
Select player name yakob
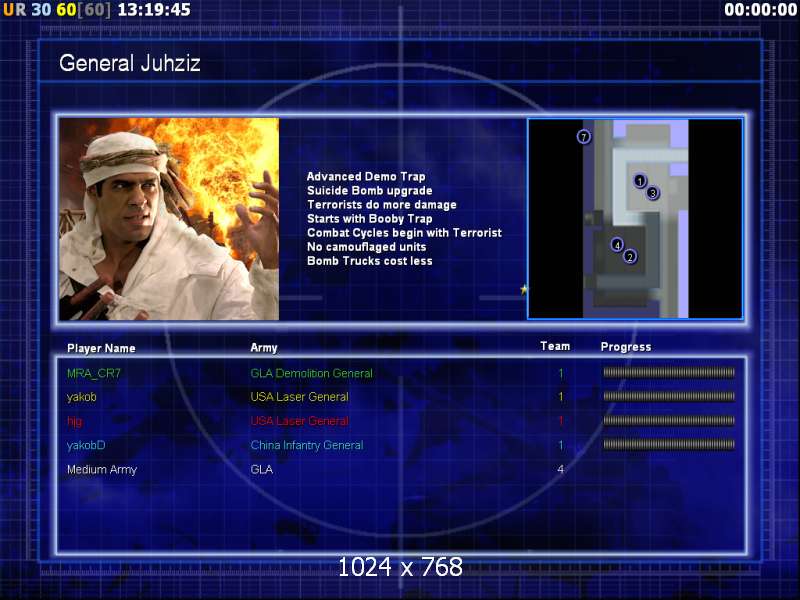click(82, 397)
